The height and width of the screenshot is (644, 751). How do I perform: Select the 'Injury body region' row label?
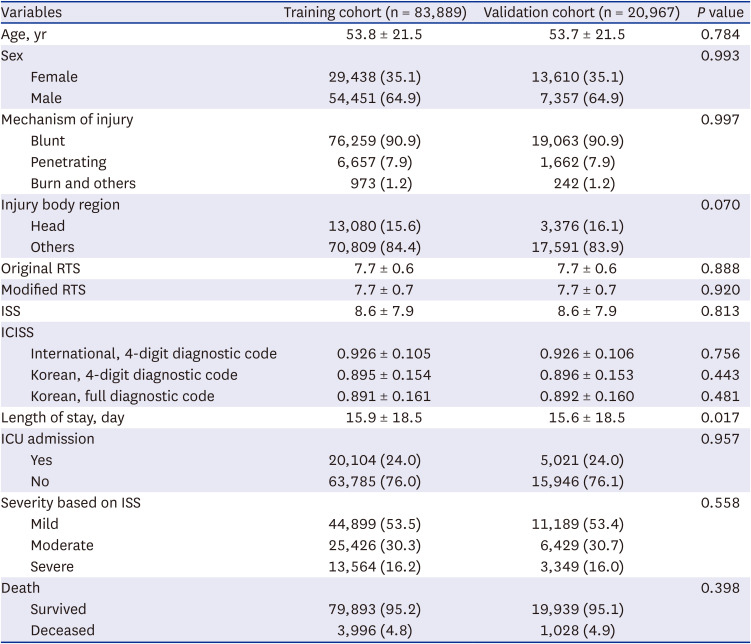(x=60, y=204)
